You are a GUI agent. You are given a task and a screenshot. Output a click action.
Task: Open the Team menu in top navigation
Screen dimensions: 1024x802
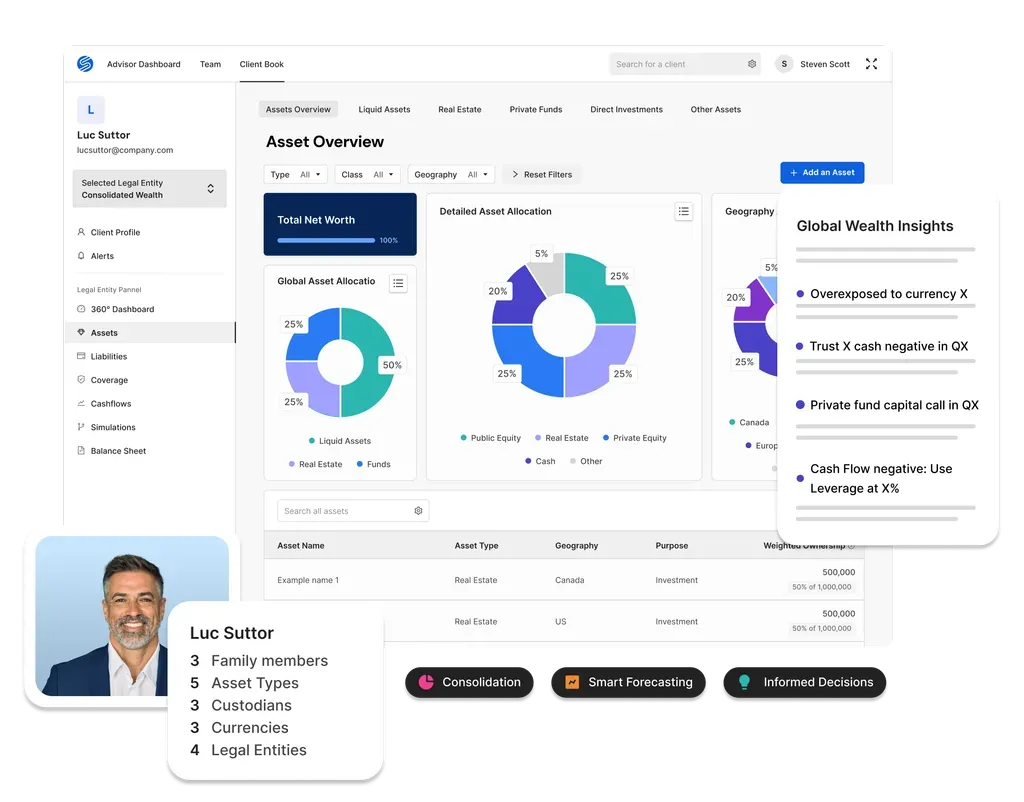click(210, 64)
